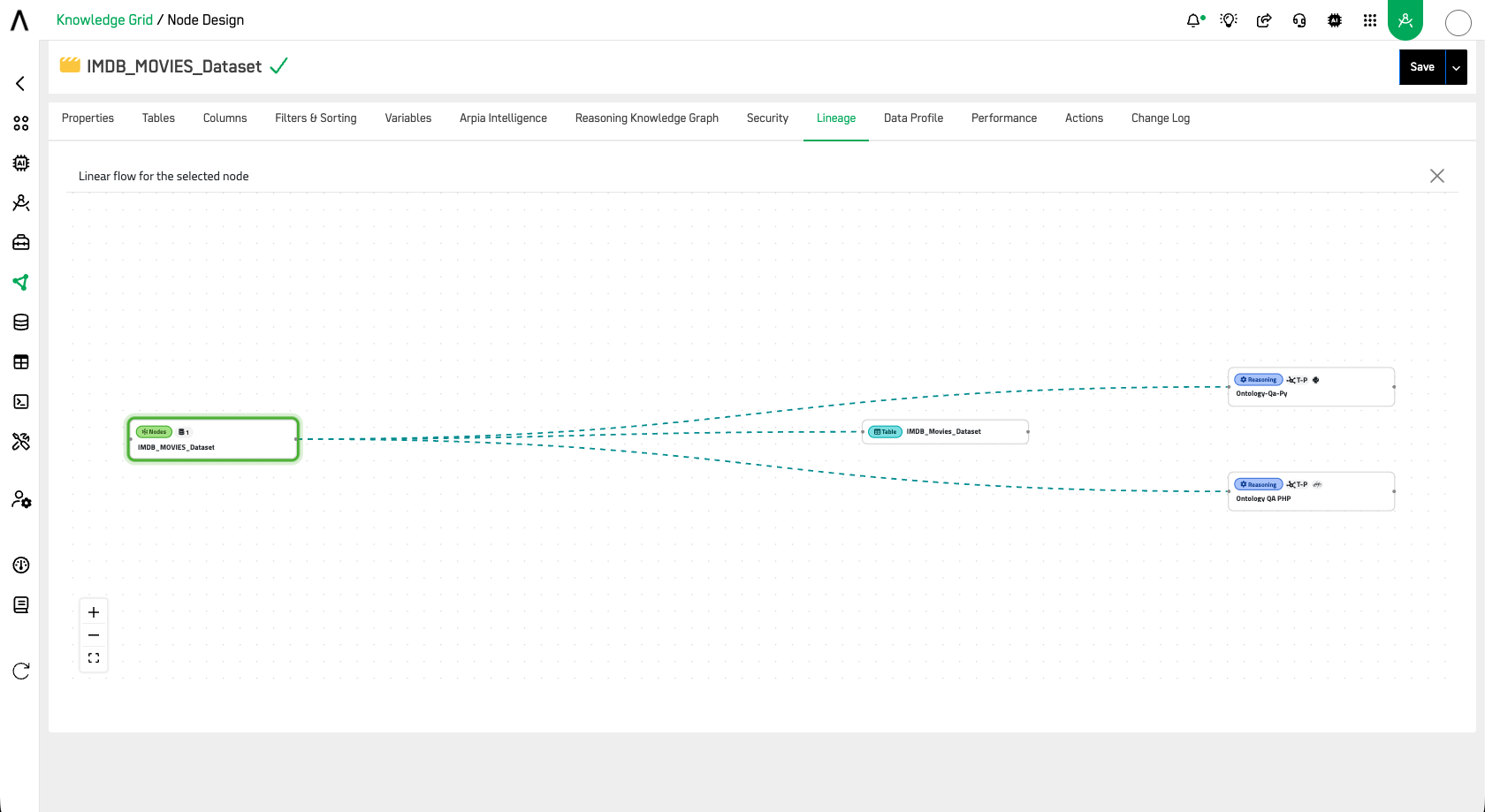Open the Data Profile tab
The height and width of the screenshot is (812, 1485).
pos(913,118)
